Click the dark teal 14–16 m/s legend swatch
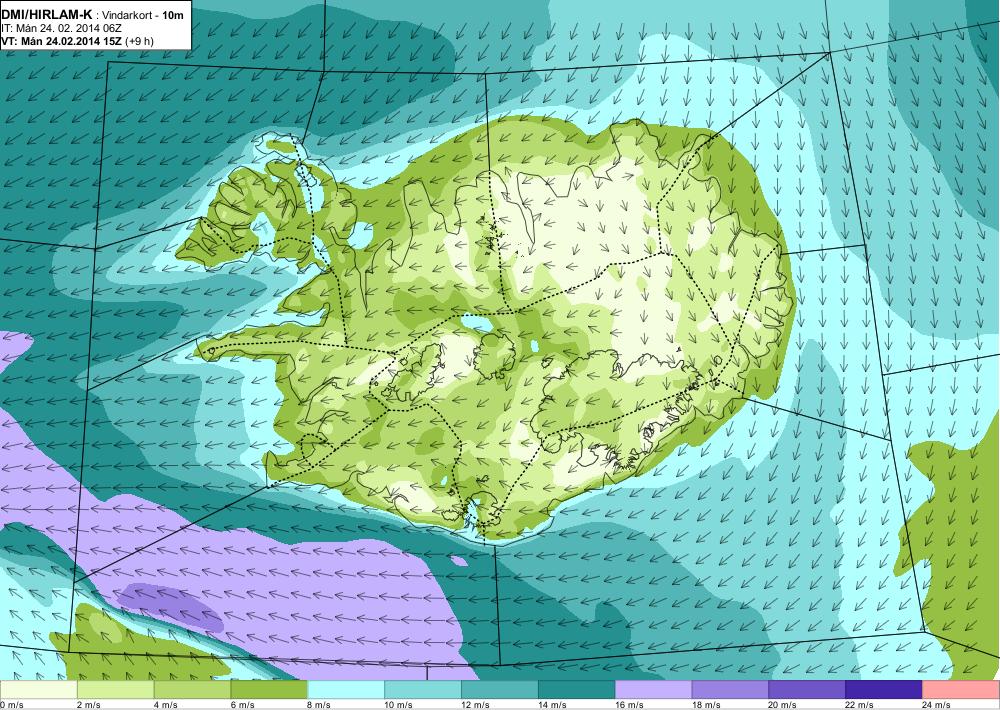This screenshot has height=710, width=1000. pyautogui.click(x=577, y=690)
